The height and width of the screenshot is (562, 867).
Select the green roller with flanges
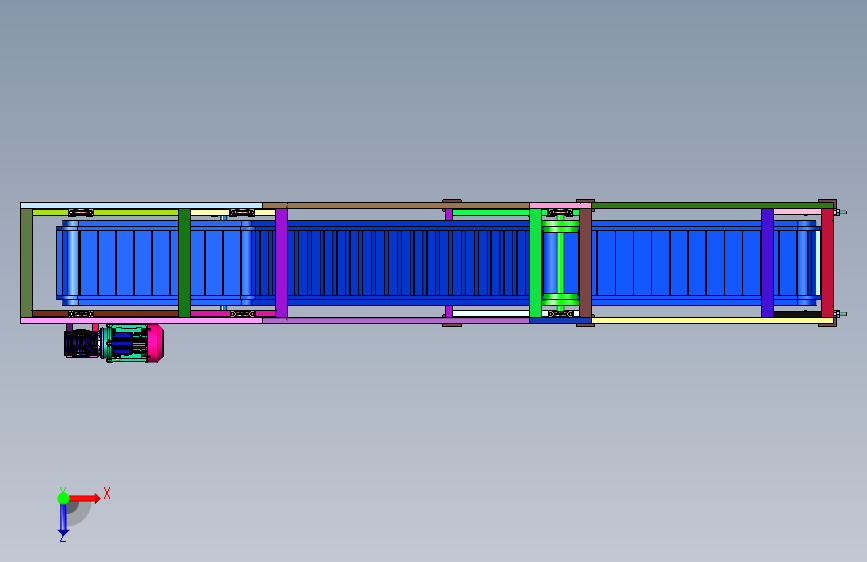click(560, 263)
